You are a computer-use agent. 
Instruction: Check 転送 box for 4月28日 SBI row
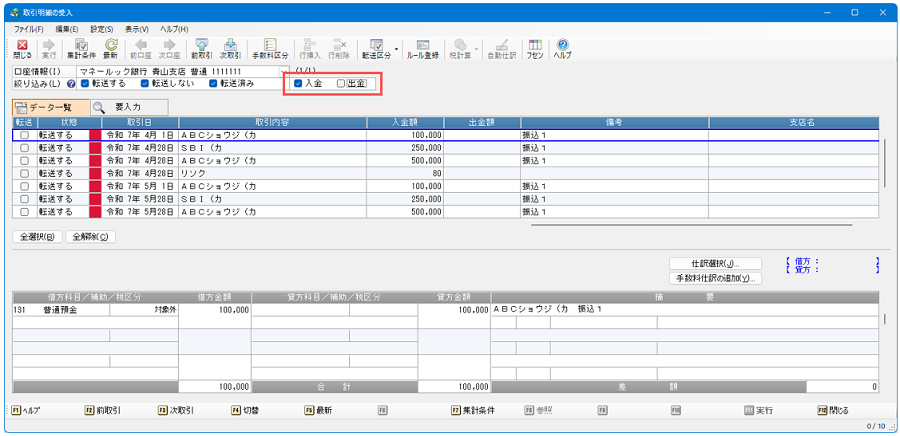24,148
